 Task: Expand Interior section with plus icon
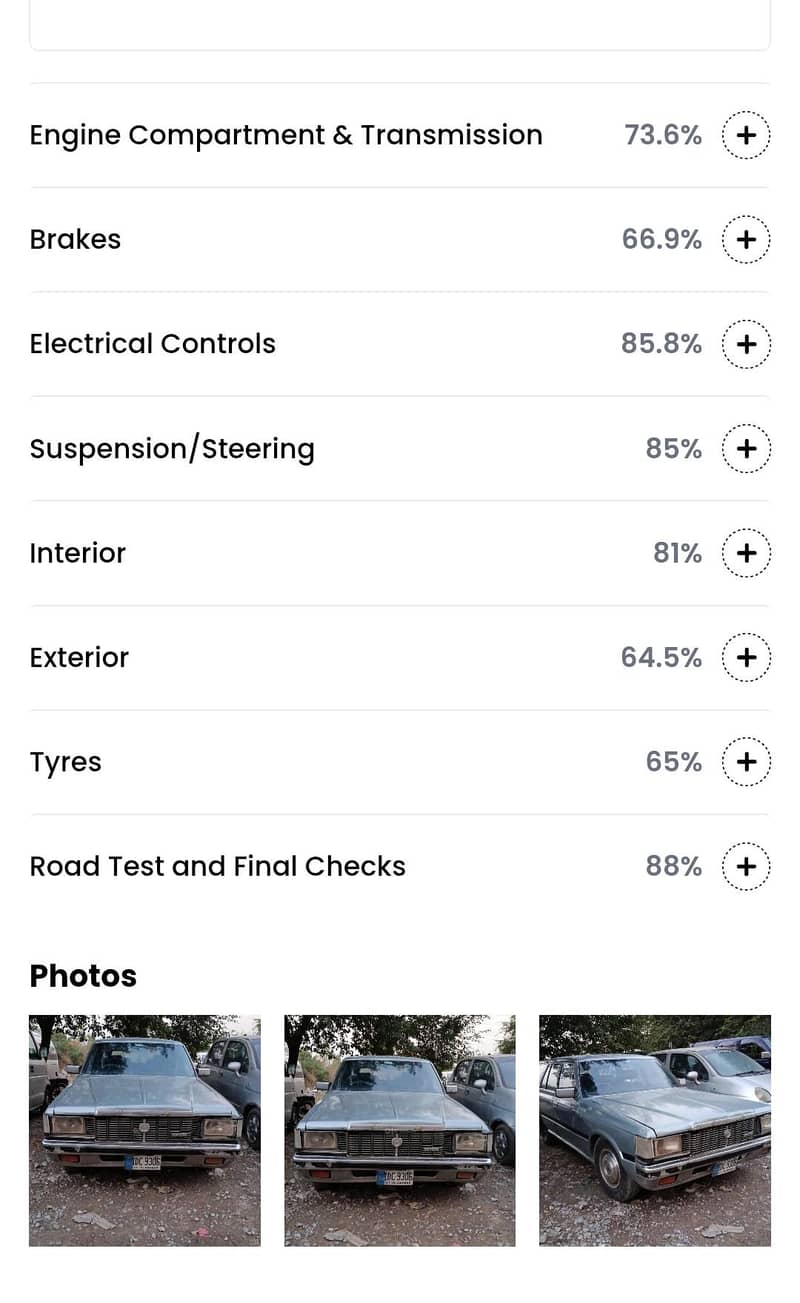pos(746,553)
